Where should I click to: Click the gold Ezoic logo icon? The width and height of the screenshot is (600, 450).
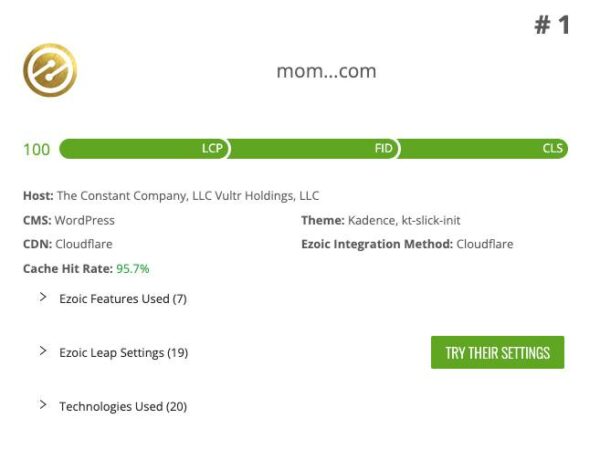pos(49,70)
